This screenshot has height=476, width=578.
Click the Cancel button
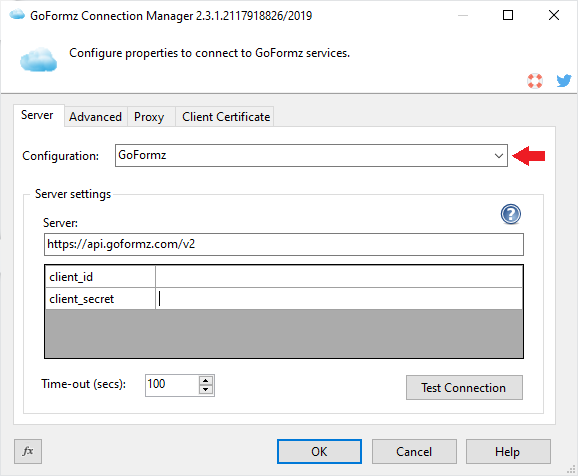tap(414, 451)
